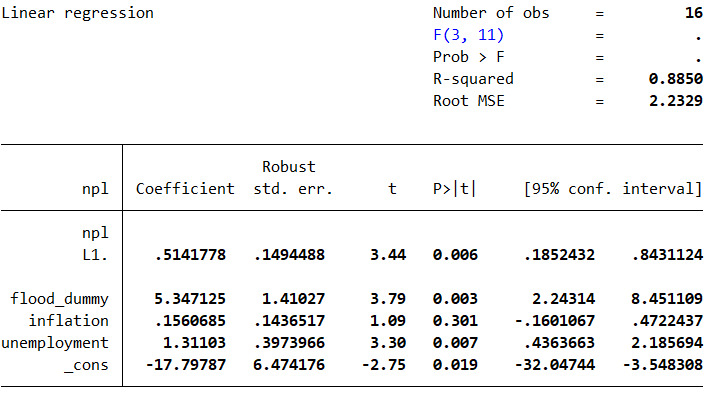Select _cons upper bound -3.548308
Image resolution: width=710 pixels, height=393 pixels.
tap(662, 365)
